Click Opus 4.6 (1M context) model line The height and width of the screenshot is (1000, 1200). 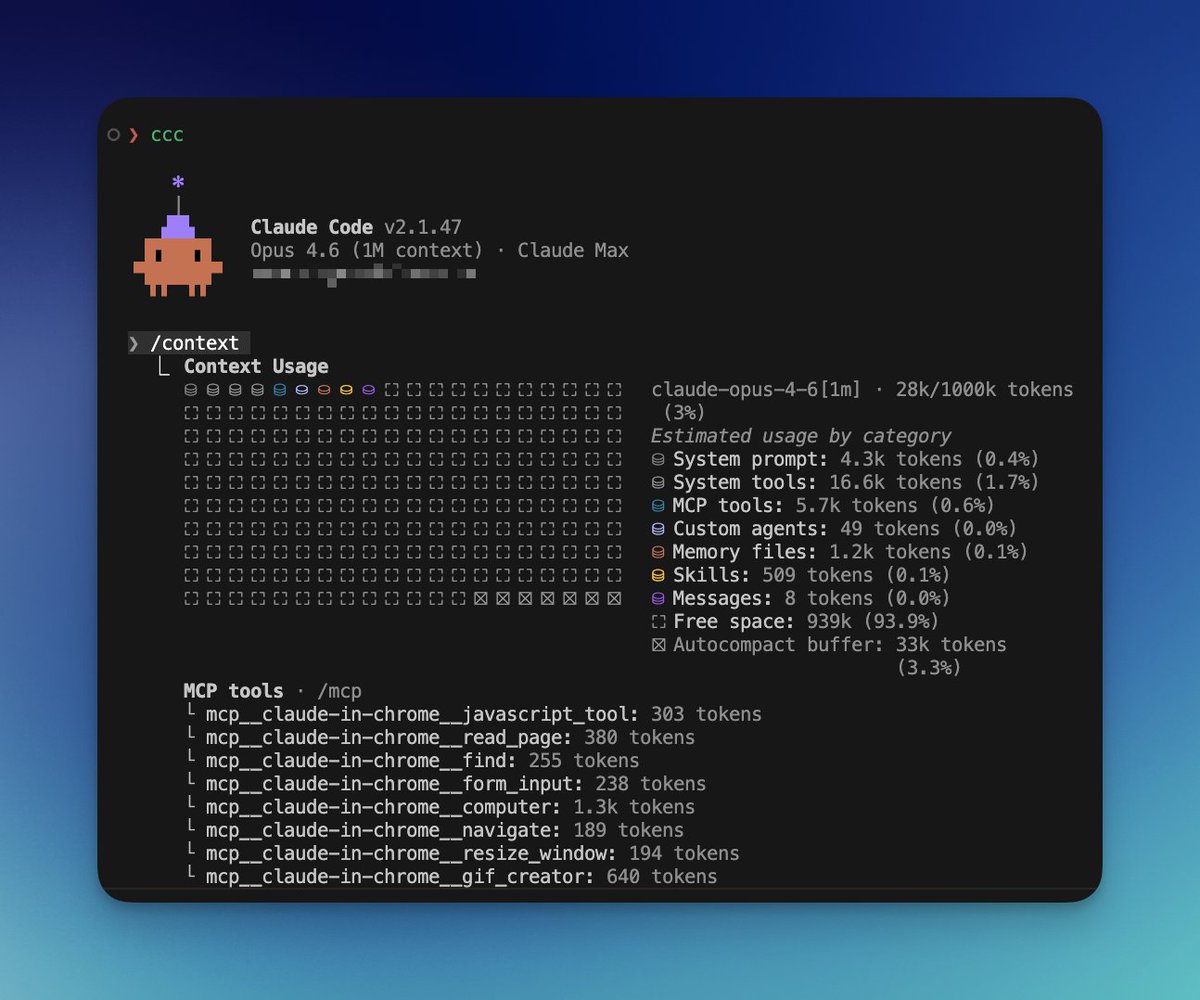point(366,250)
